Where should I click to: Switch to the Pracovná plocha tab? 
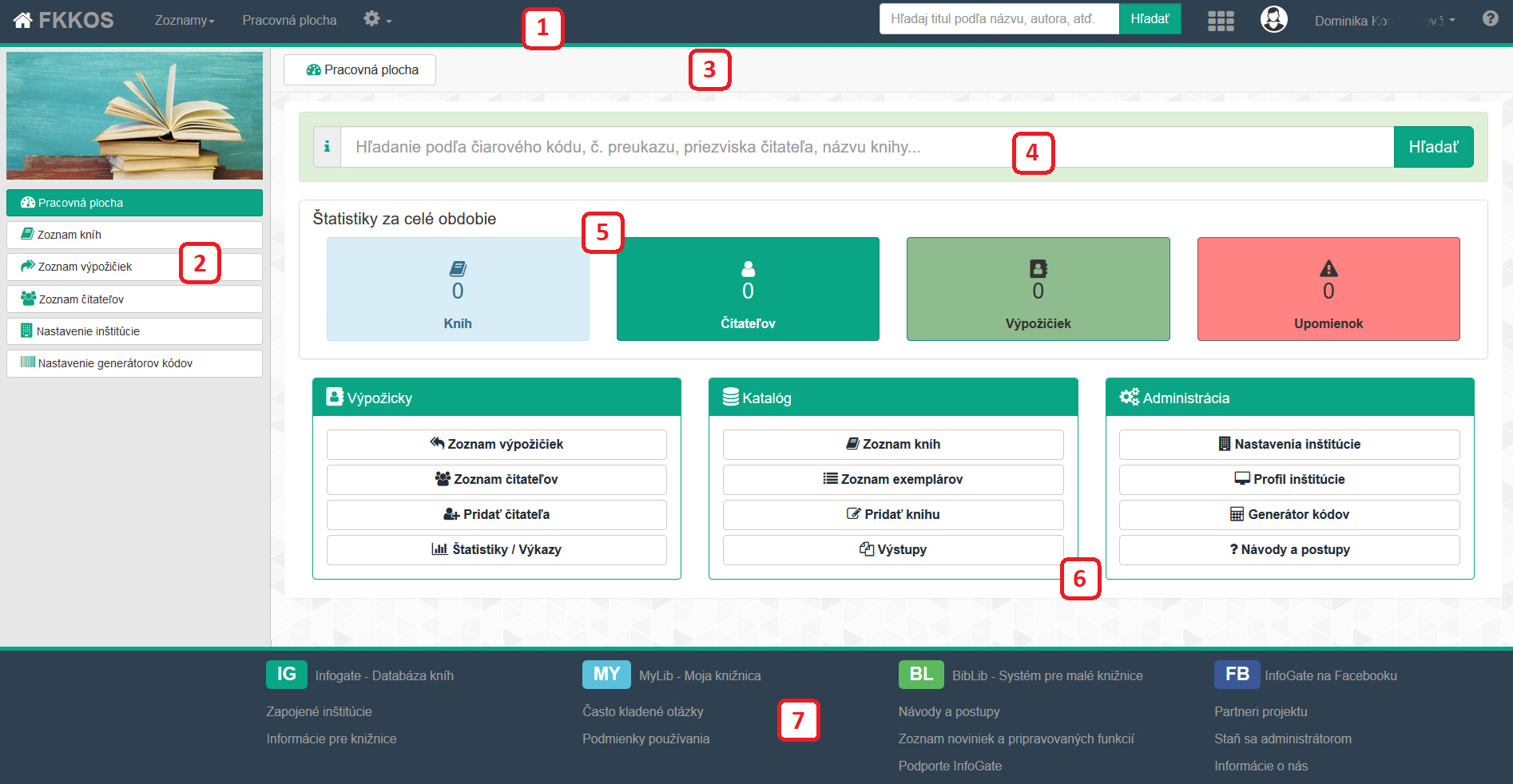(x=359, y=70)
